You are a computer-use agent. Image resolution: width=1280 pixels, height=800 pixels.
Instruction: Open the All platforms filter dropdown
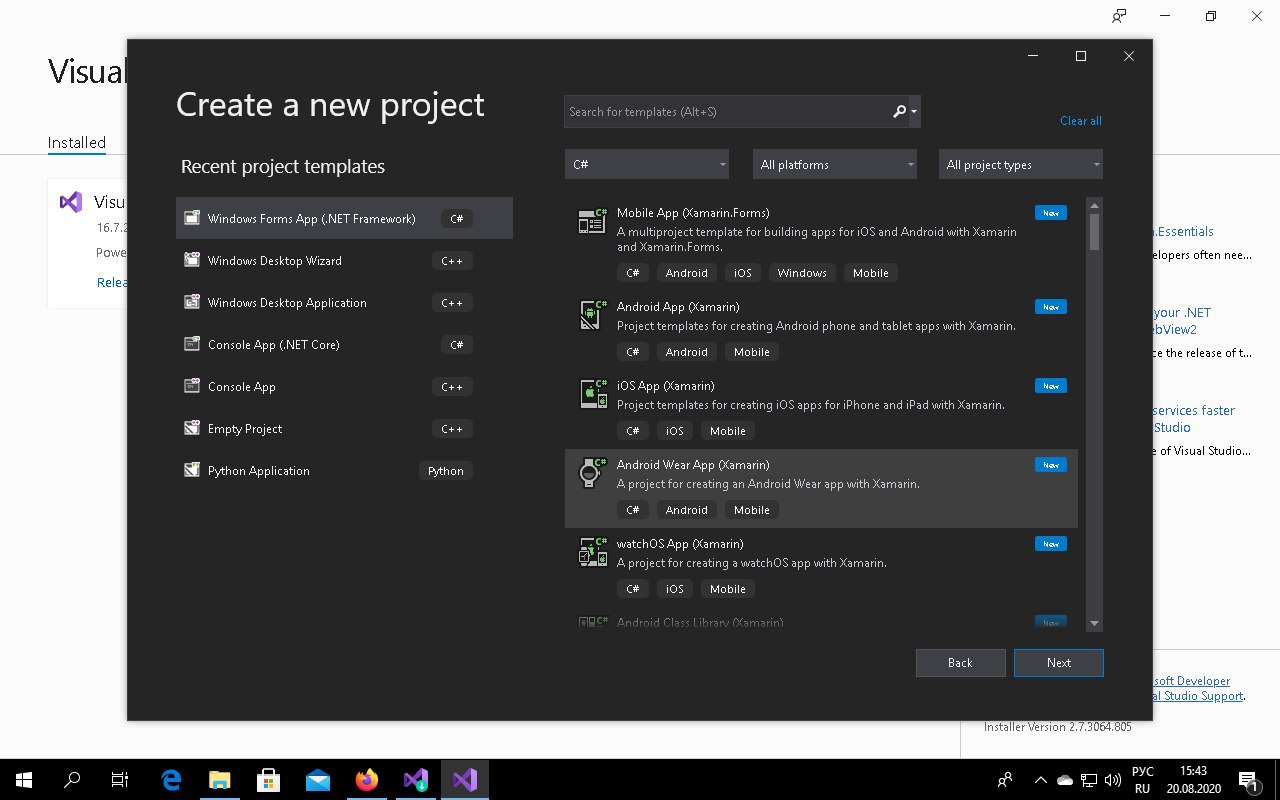point(835,164)
